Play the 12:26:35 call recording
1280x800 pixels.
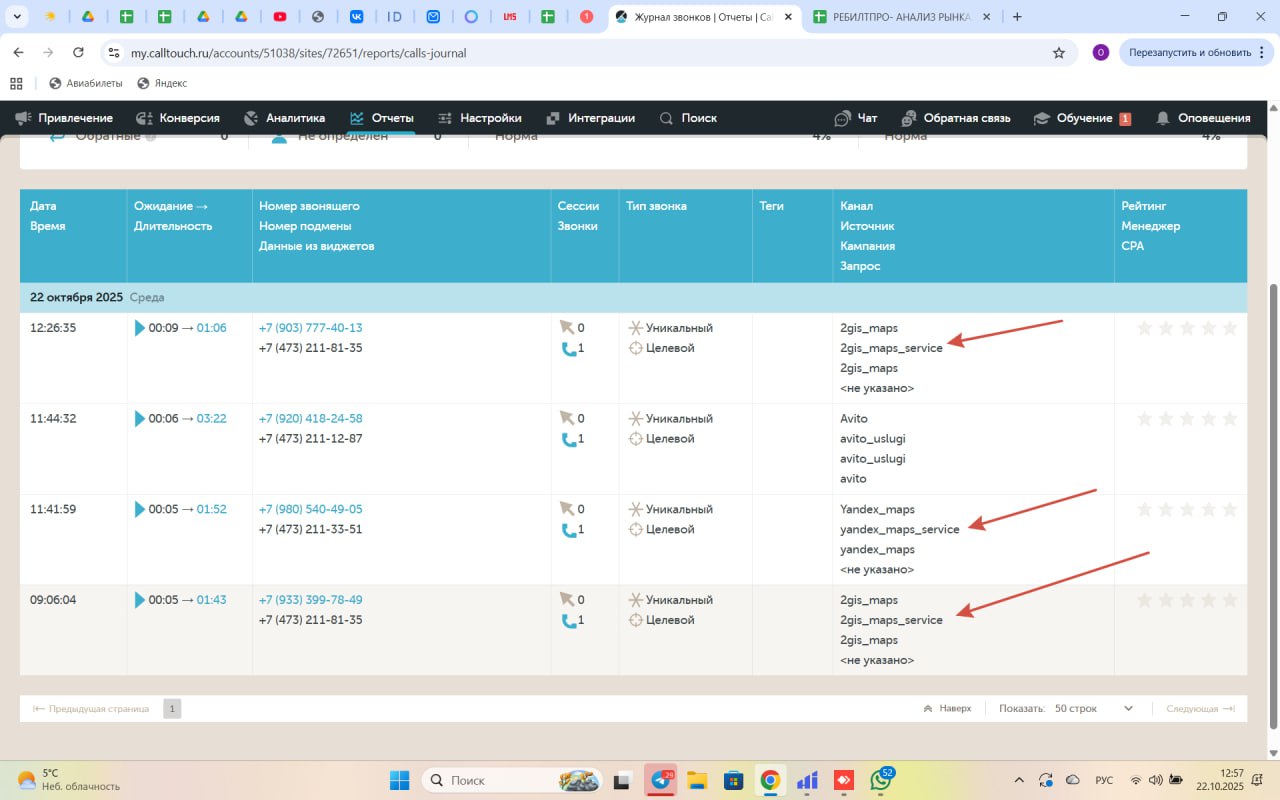click(140, 328)
